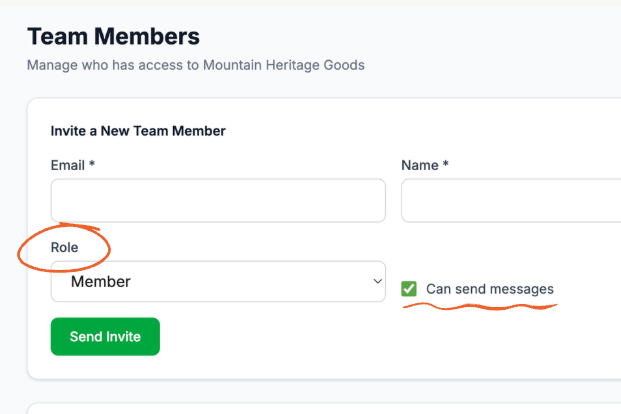The image size is (621, 414).
Task: Open the Role dropdown showing Member
Action: (x=218, y=281)
